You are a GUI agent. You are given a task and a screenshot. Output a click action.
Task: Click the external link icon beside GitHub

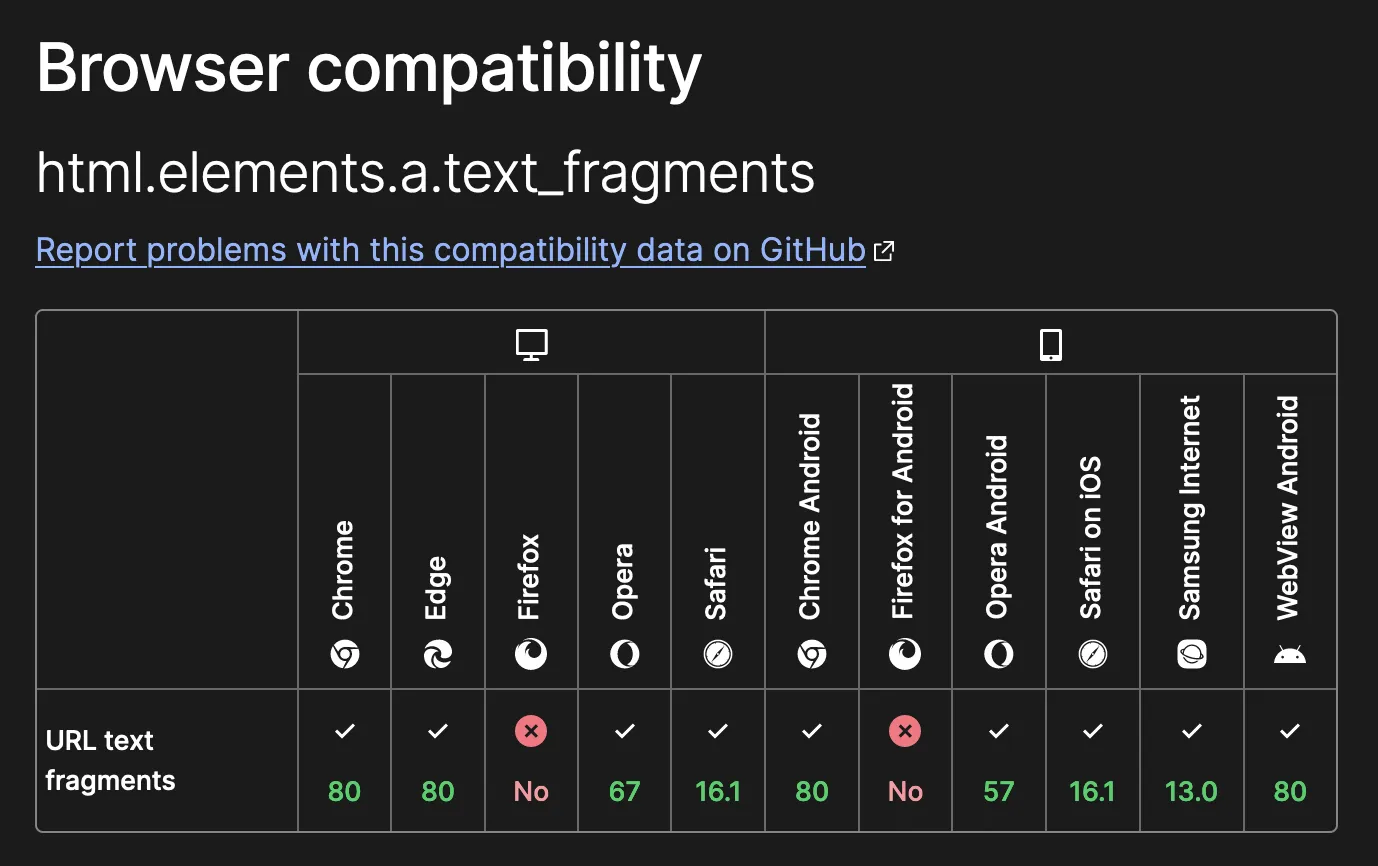(884, 251)
